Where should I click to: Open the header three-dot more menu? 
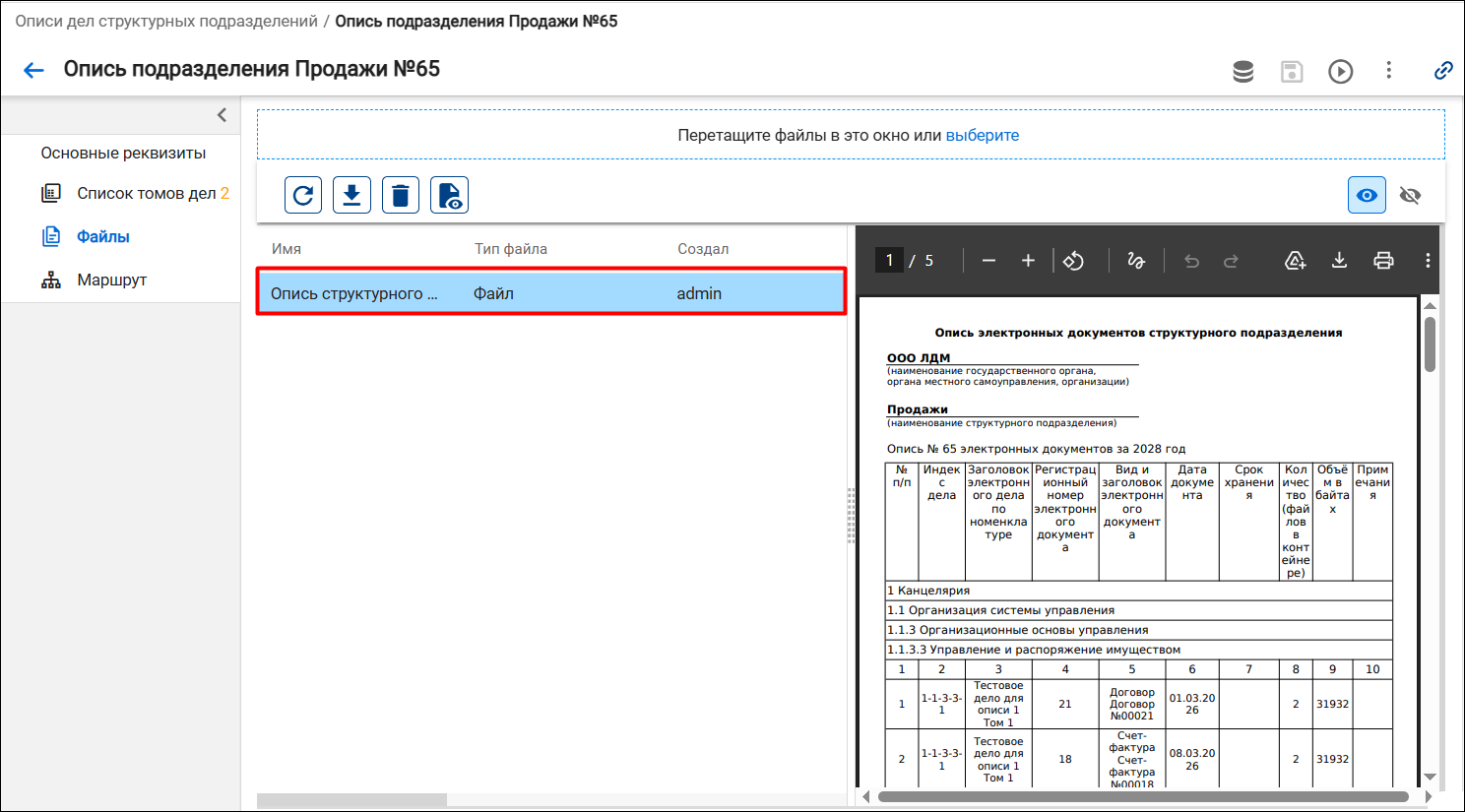pyautogui.click(x=1389, y=70)
